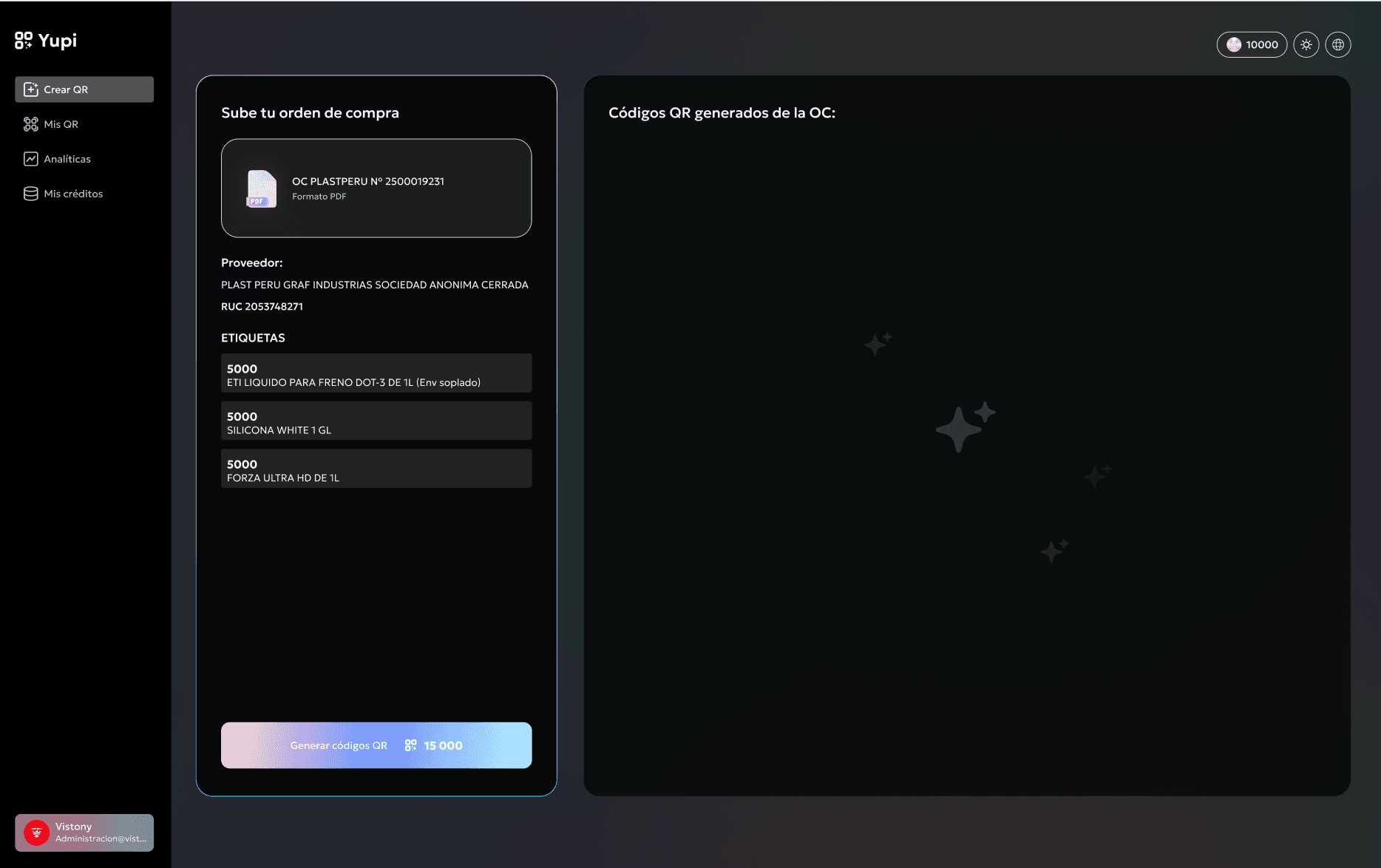Open the 10000 credits balance pill

tap(1252, 45)
